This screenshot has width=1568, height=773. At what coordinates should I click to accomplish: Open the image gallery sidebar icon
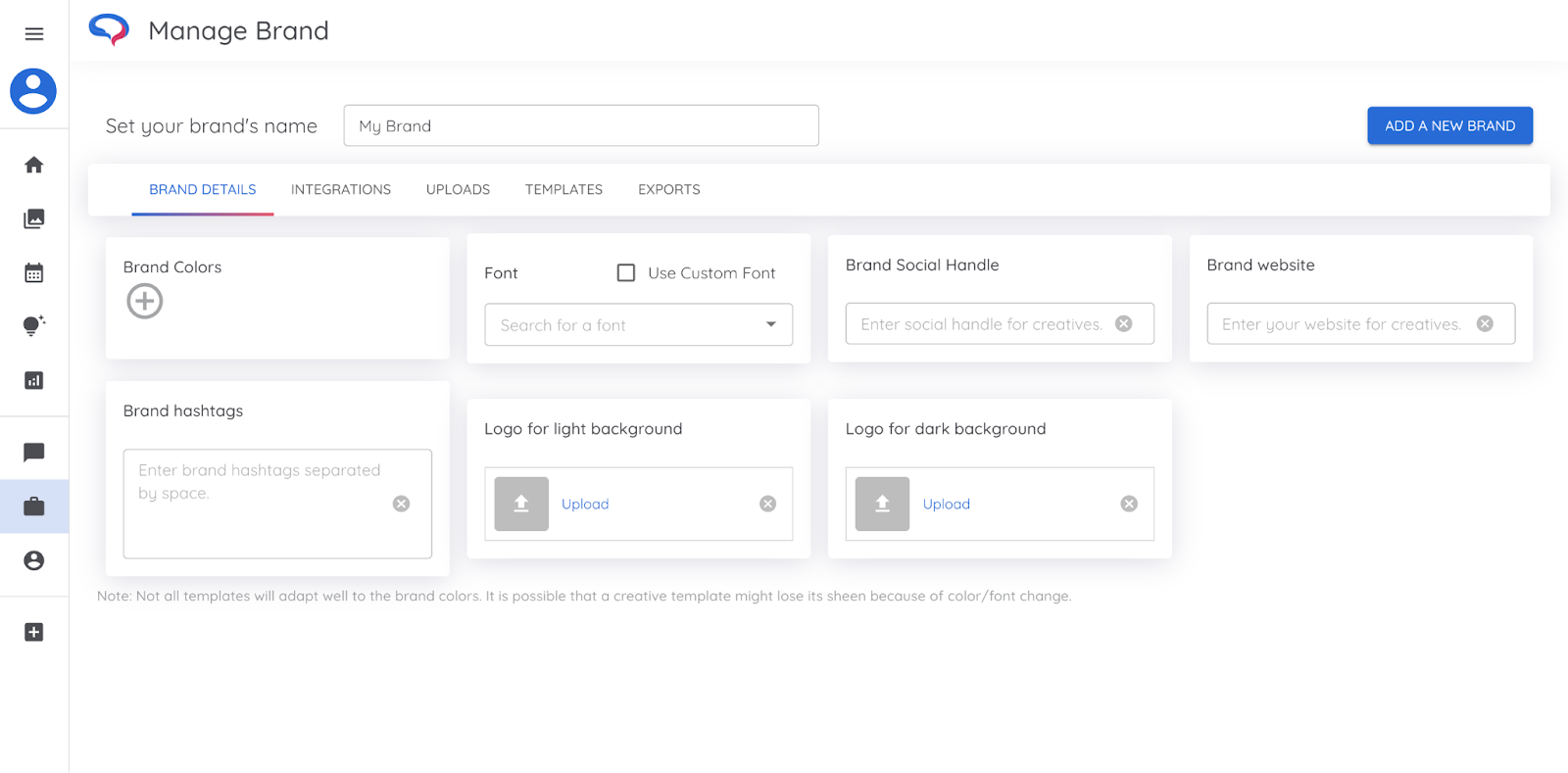pyautogui.click(x=34, y=218)
